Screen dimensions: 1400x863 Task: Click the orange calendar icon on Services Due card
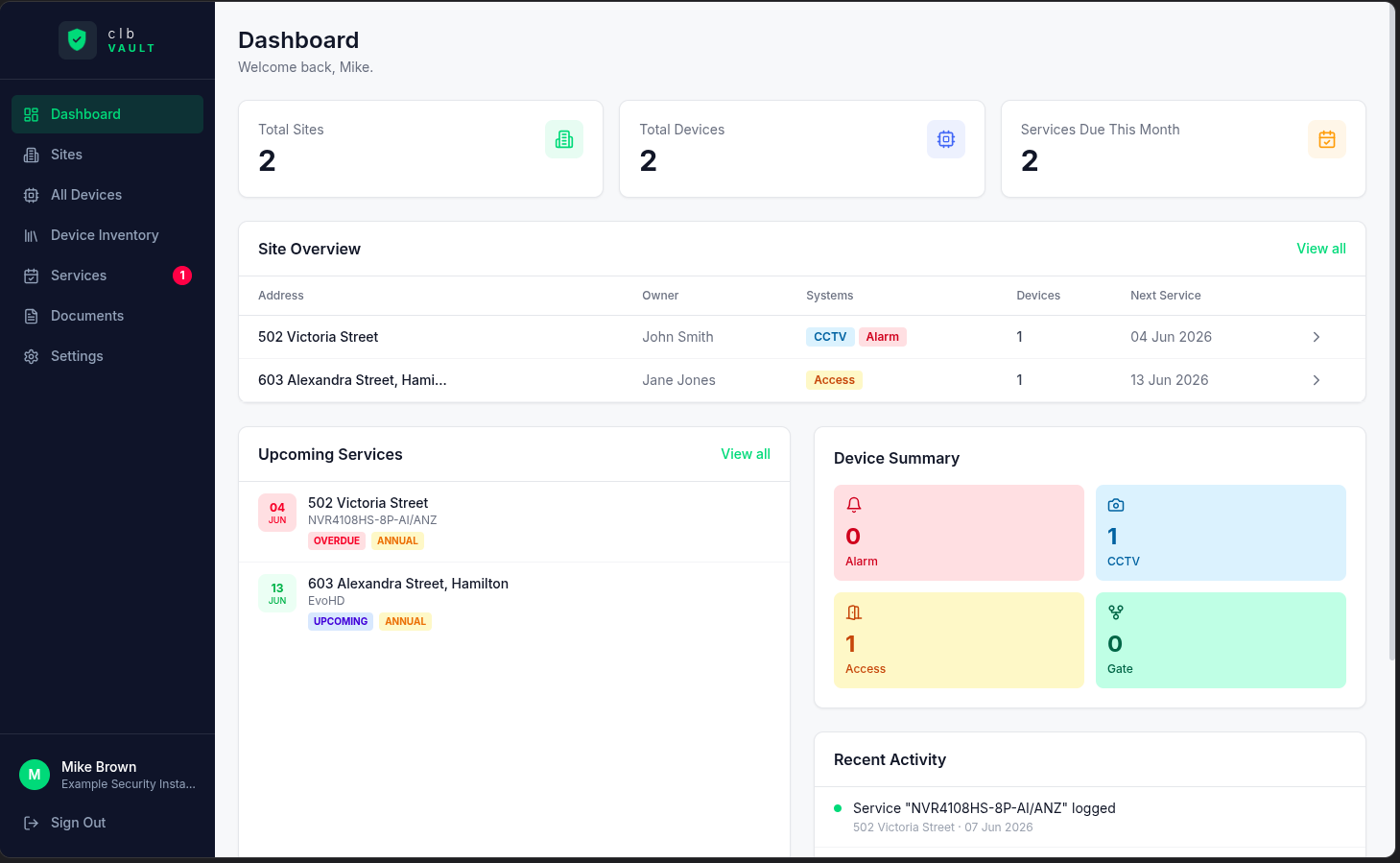(x=1327, y=139)
